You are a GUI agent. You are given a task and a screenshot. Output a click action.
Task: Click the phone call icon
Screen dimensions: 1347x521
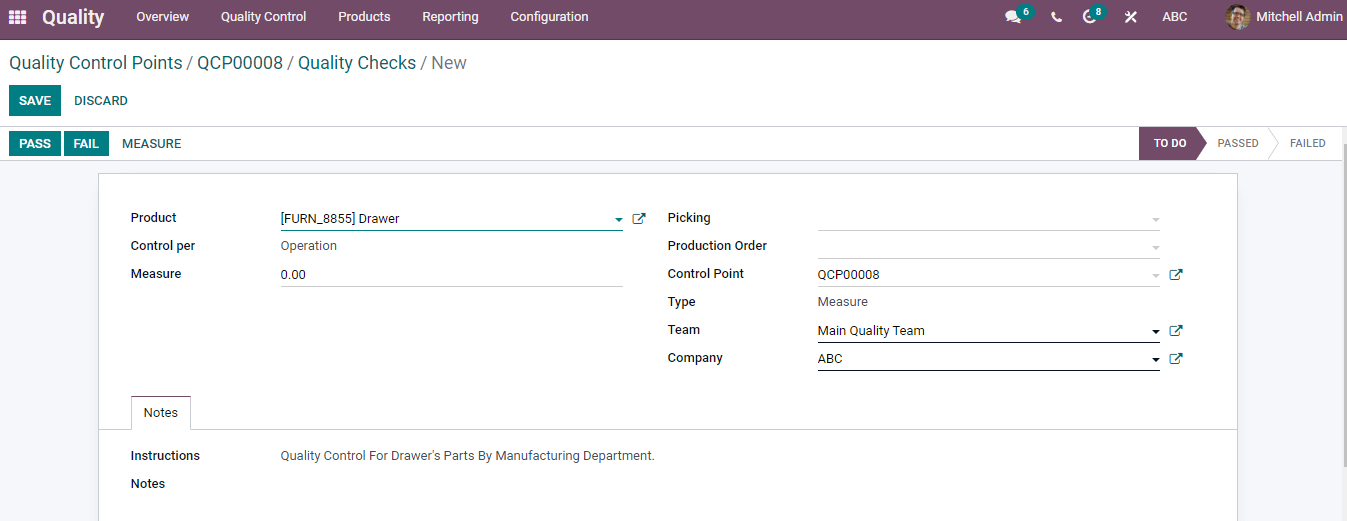[x=1056, y=17]
